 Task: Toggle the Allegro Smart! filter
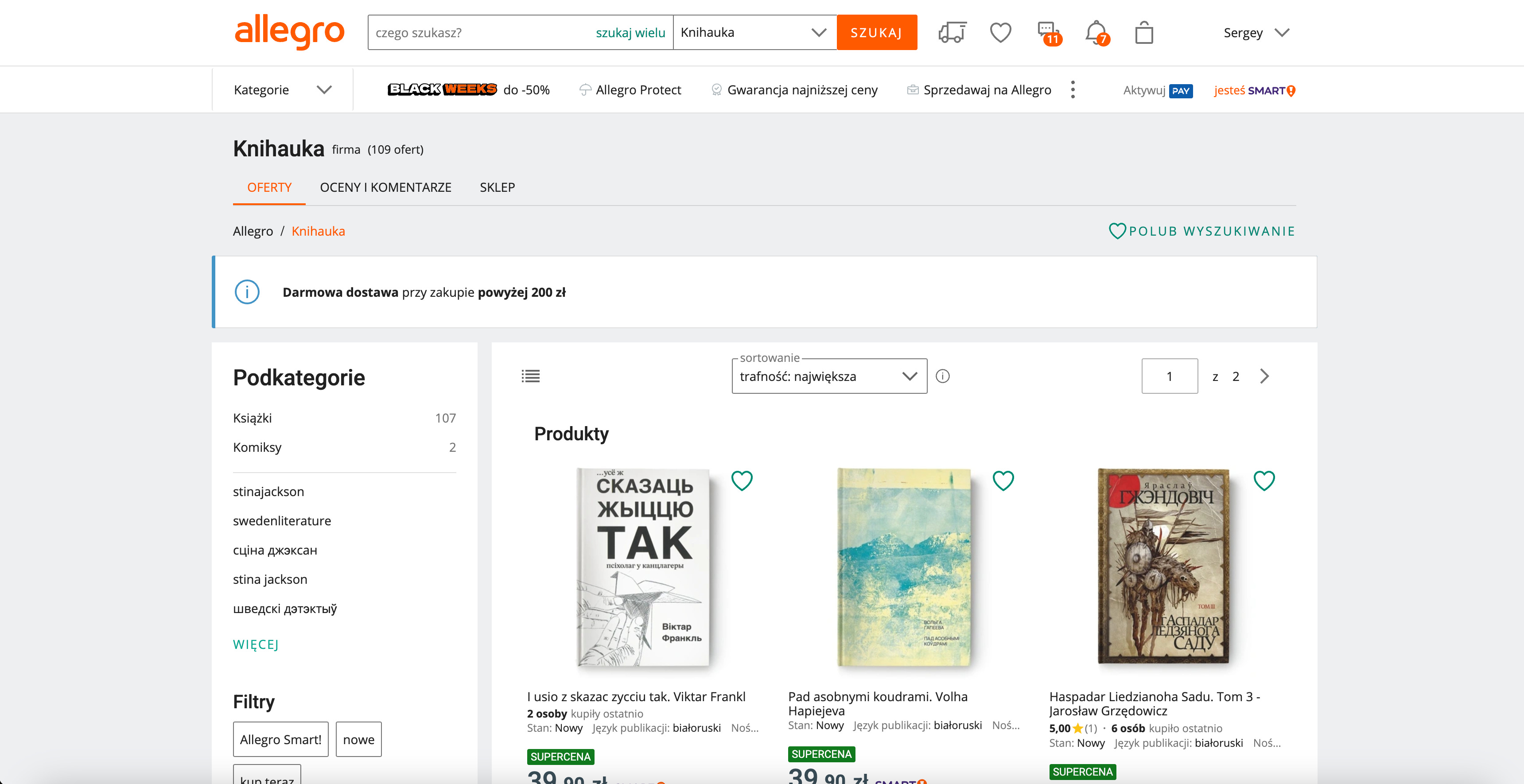tap(280, 739)
